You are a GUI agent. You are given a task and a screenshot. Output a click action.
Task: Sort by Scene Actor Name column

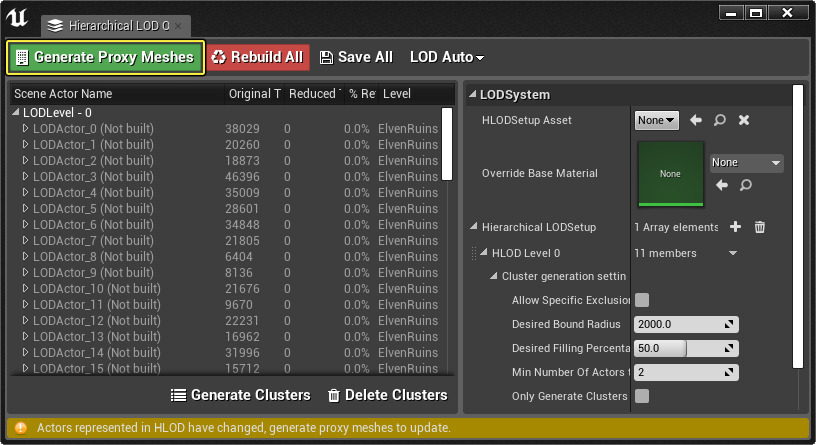coord(118,94)
